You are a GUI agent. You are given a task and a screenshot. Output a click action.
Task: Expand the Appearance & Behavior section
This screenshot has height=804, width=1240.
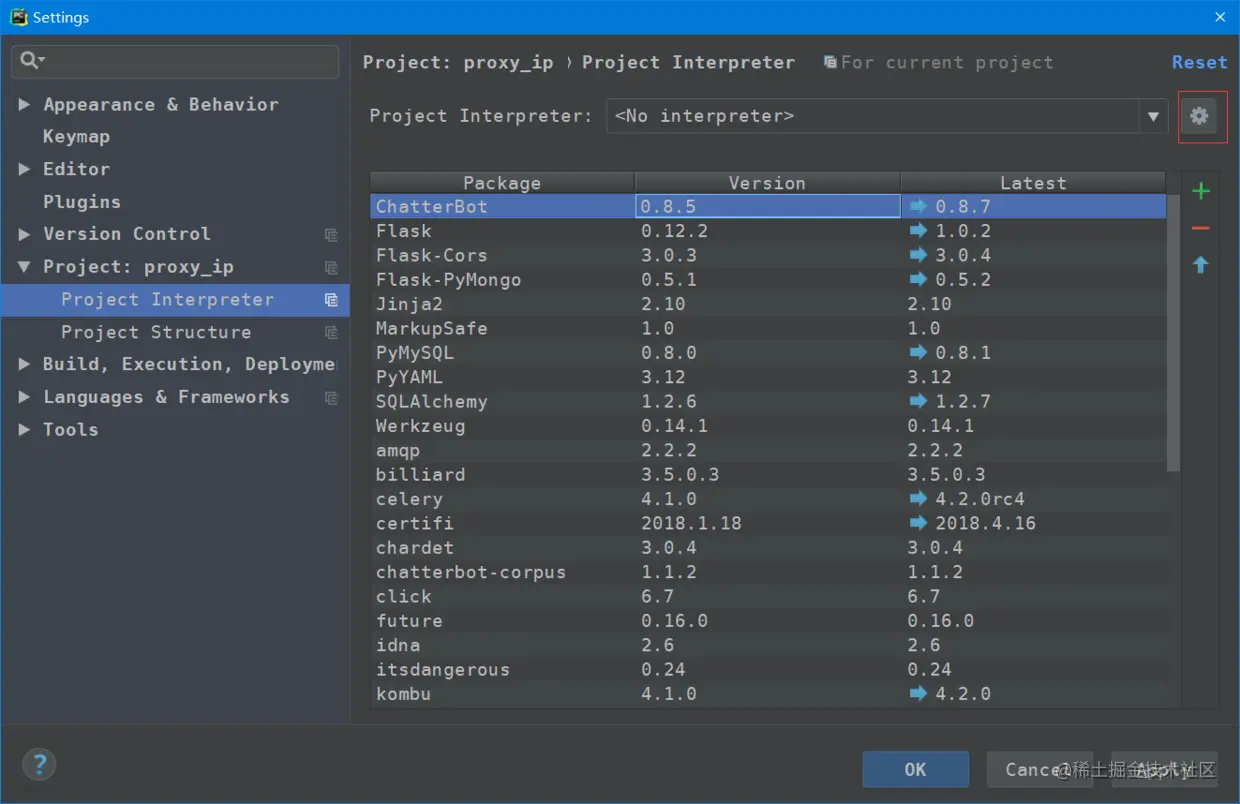click(x=24, y=104)
